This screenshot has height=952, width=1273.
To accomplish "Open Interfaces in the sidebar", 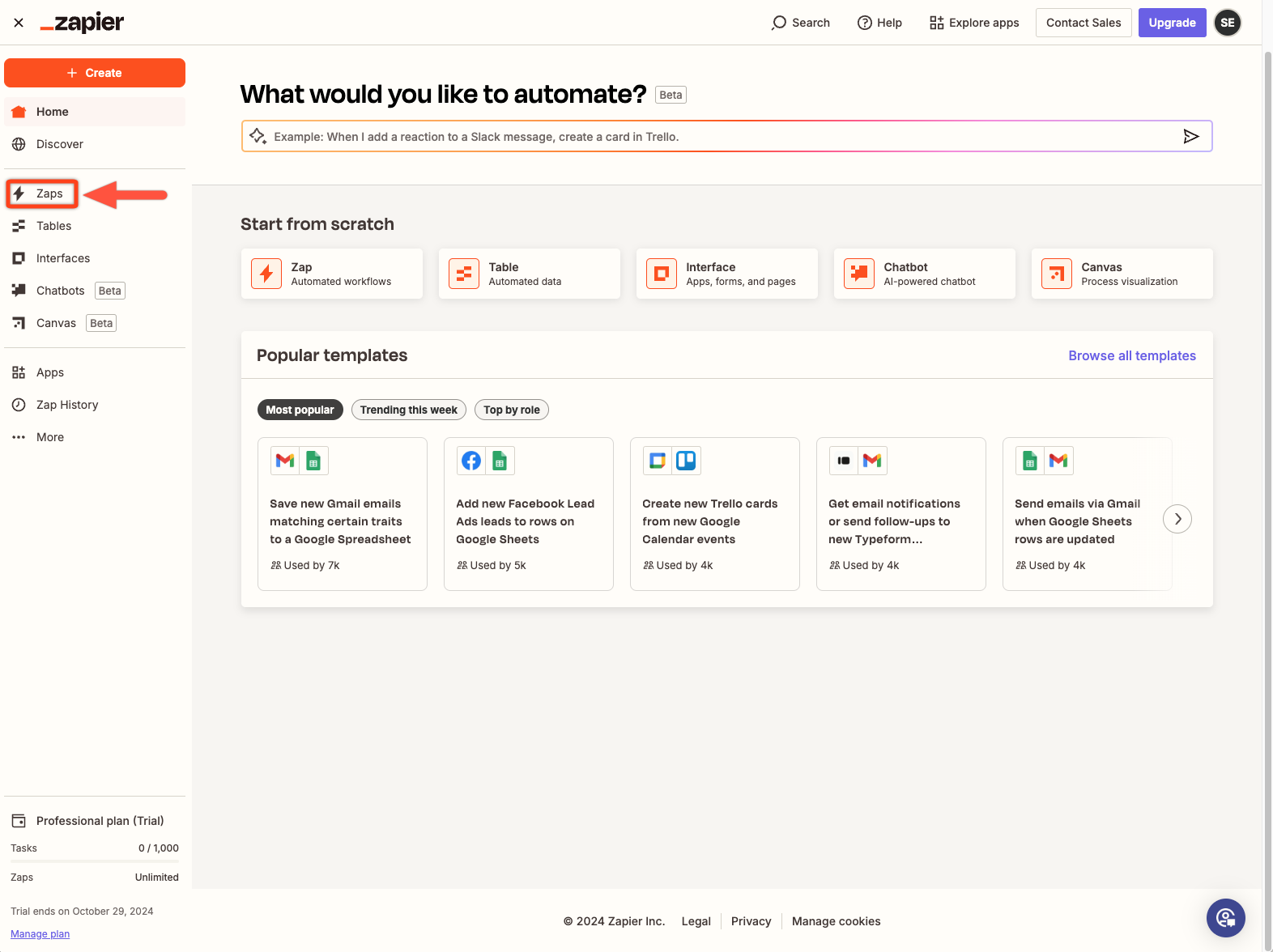I will [x=95, y=258].
